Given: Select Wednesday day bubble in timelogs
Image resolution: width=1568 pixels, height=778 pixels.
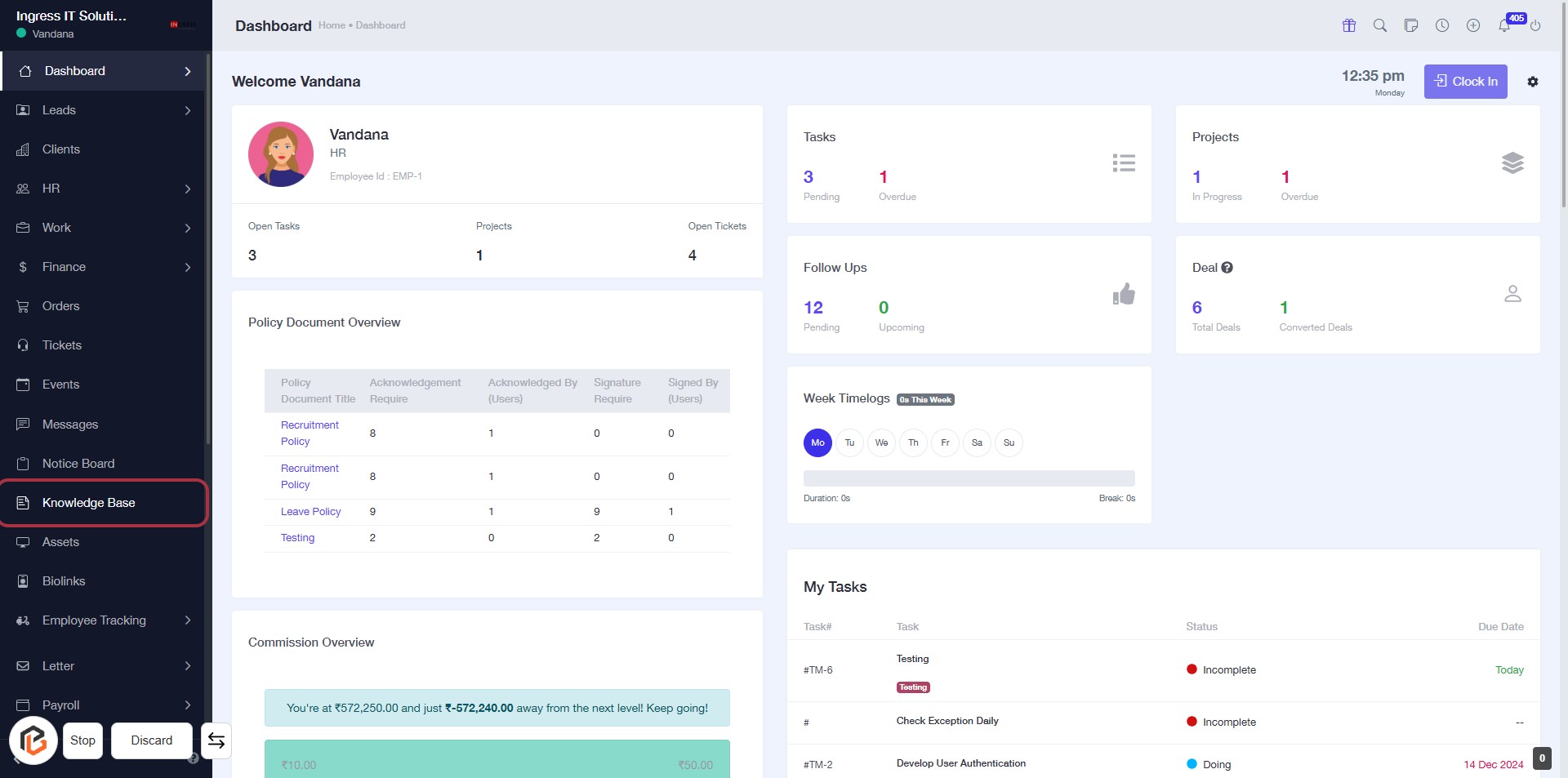Looking at the screenshot, I should coord(881,442).
